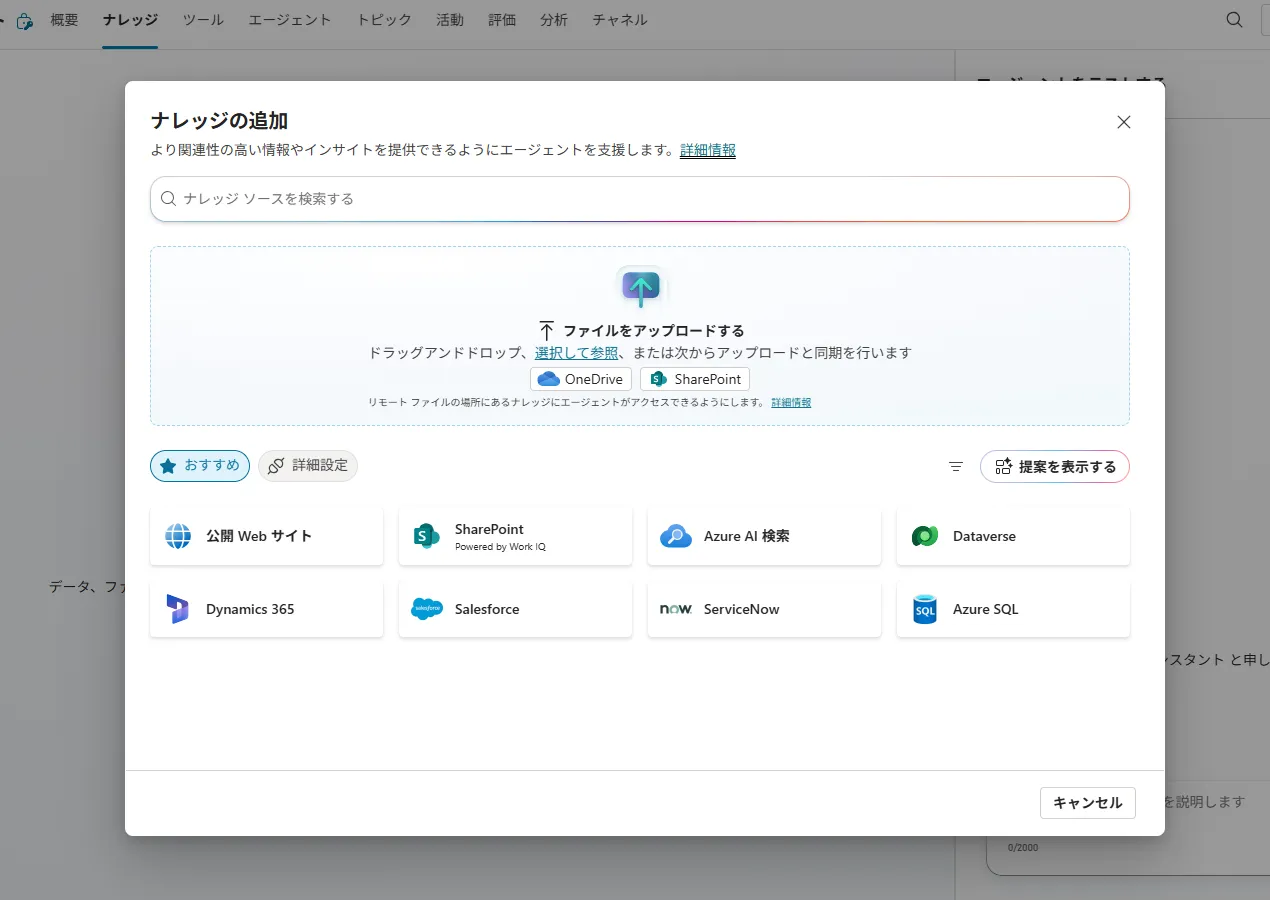Click the upload arrow illustration icon
This screenshot has width=1270, height=900.
tap(641, 287)
